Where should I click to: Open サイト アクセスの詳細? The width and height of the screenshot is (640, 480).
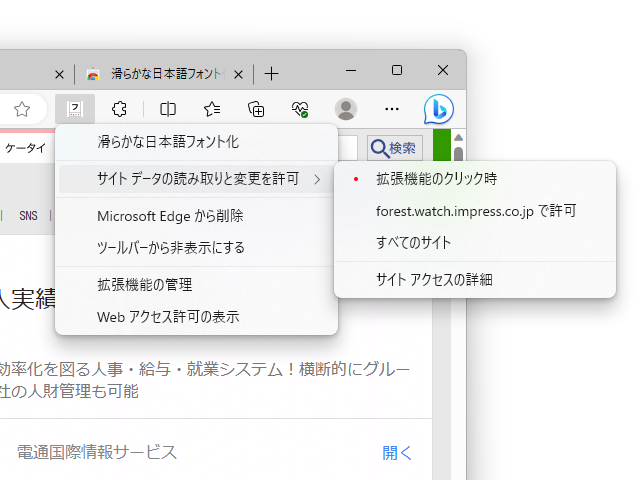click(x=475, y=280)
